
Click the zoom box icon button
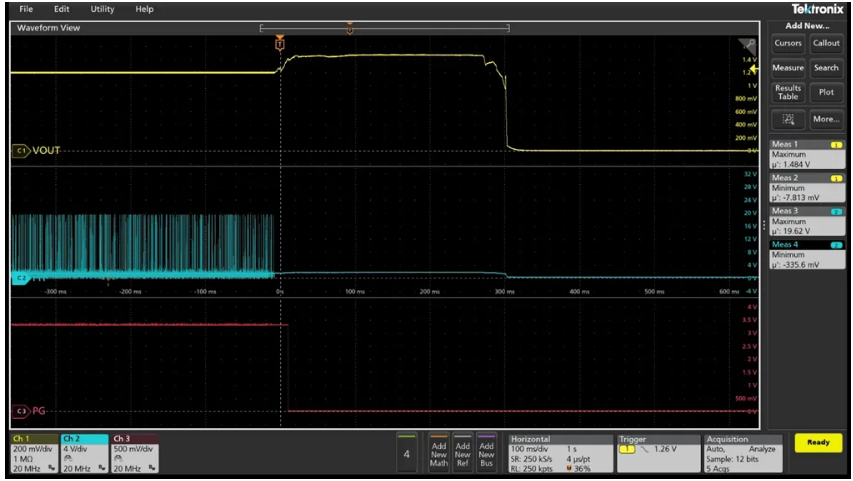[x=788, y=119]
